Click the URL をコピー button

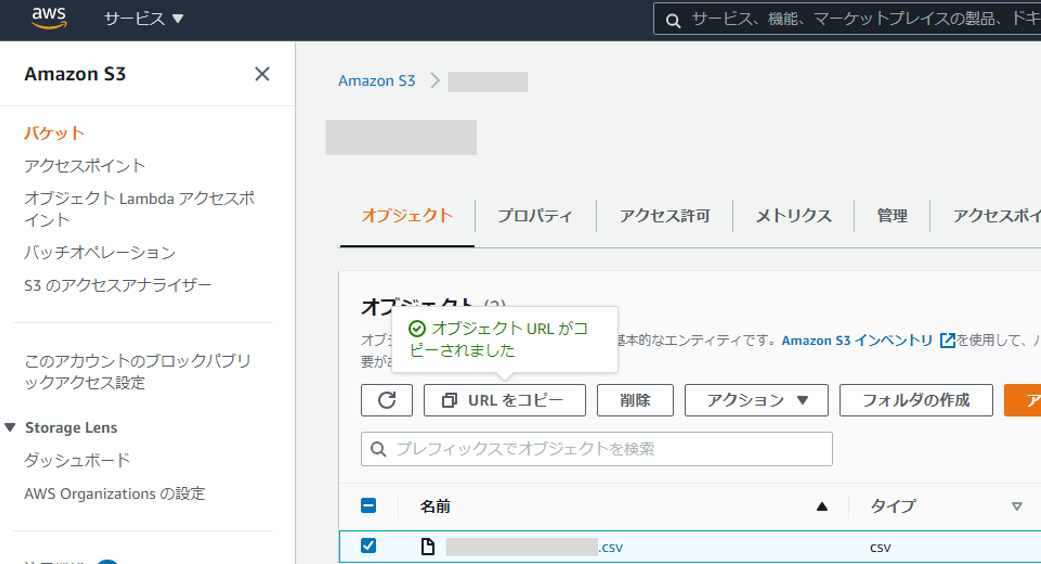click(505, 400)
